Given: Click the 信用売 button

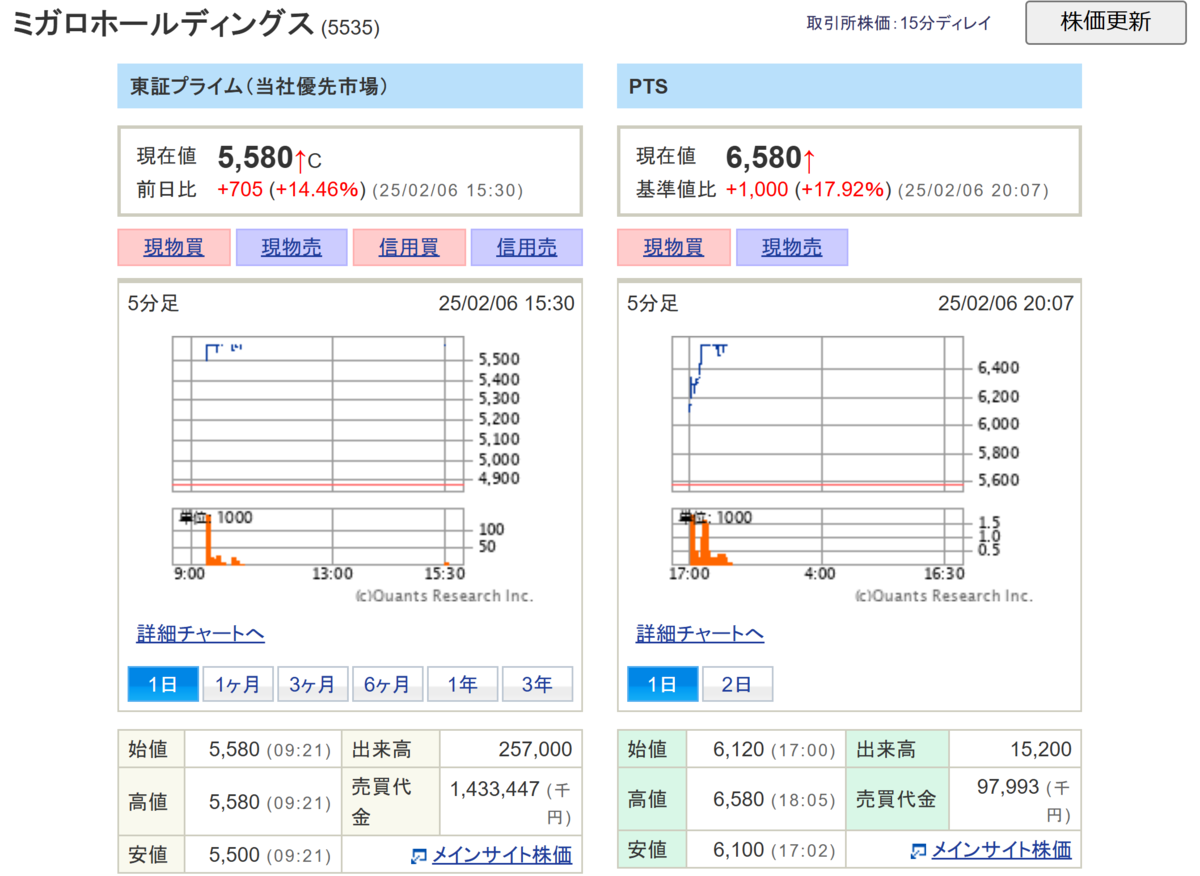Looking at the screenshot, I should point(526,248).
